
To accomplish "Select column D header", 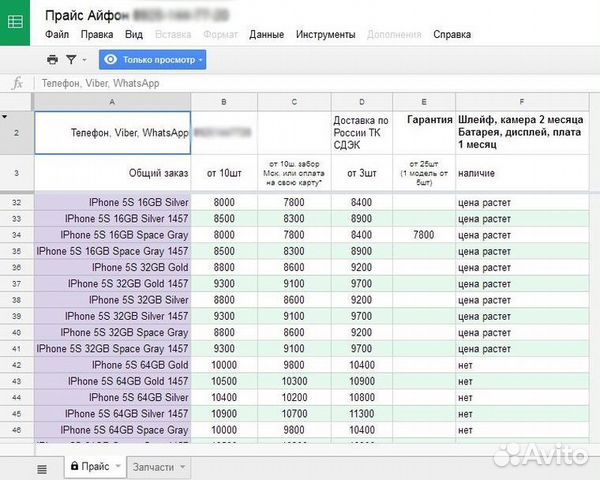I will [362, 102].
